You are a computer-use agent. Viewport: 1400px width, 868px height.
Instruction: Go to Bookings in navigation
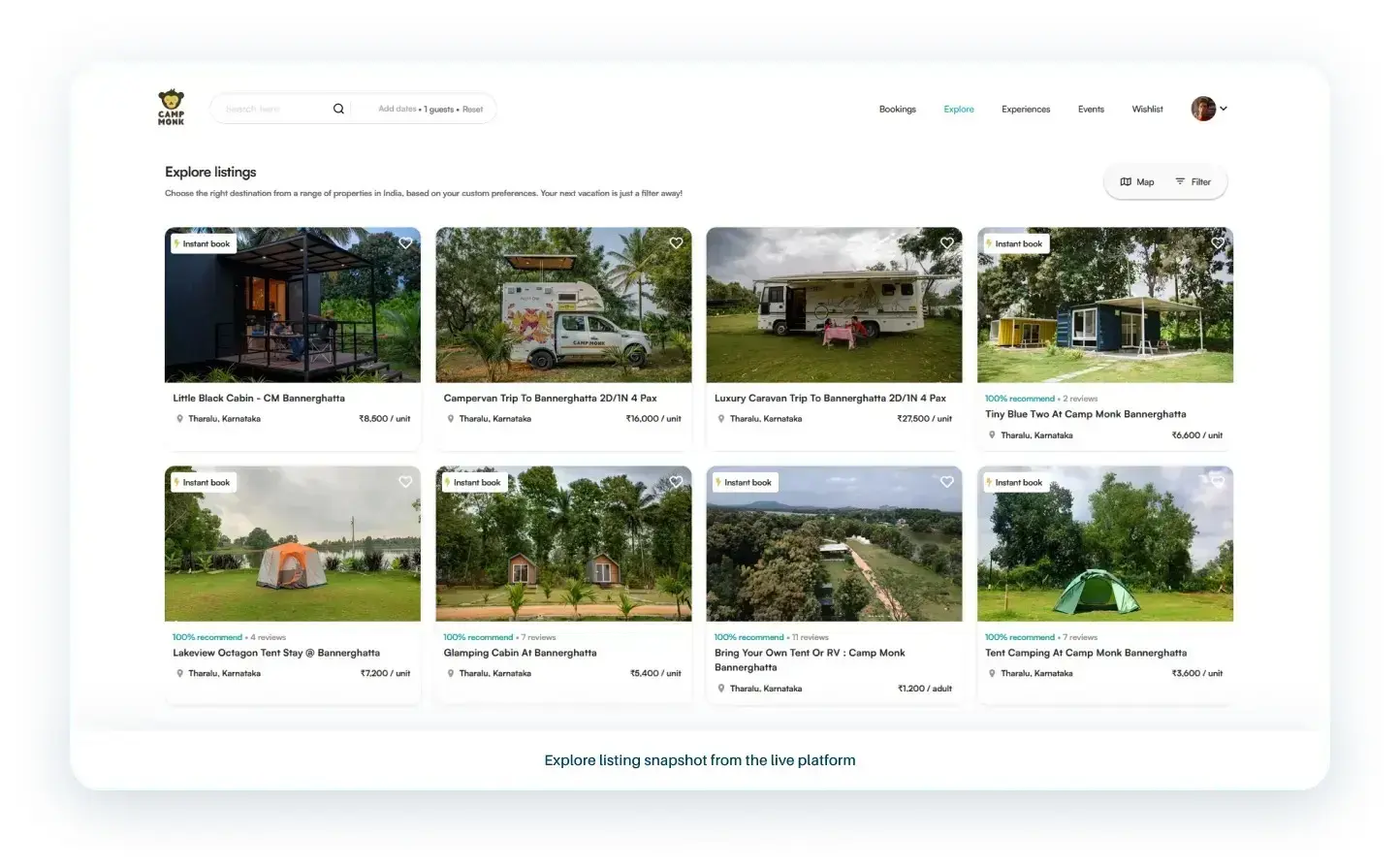[897, 110]
